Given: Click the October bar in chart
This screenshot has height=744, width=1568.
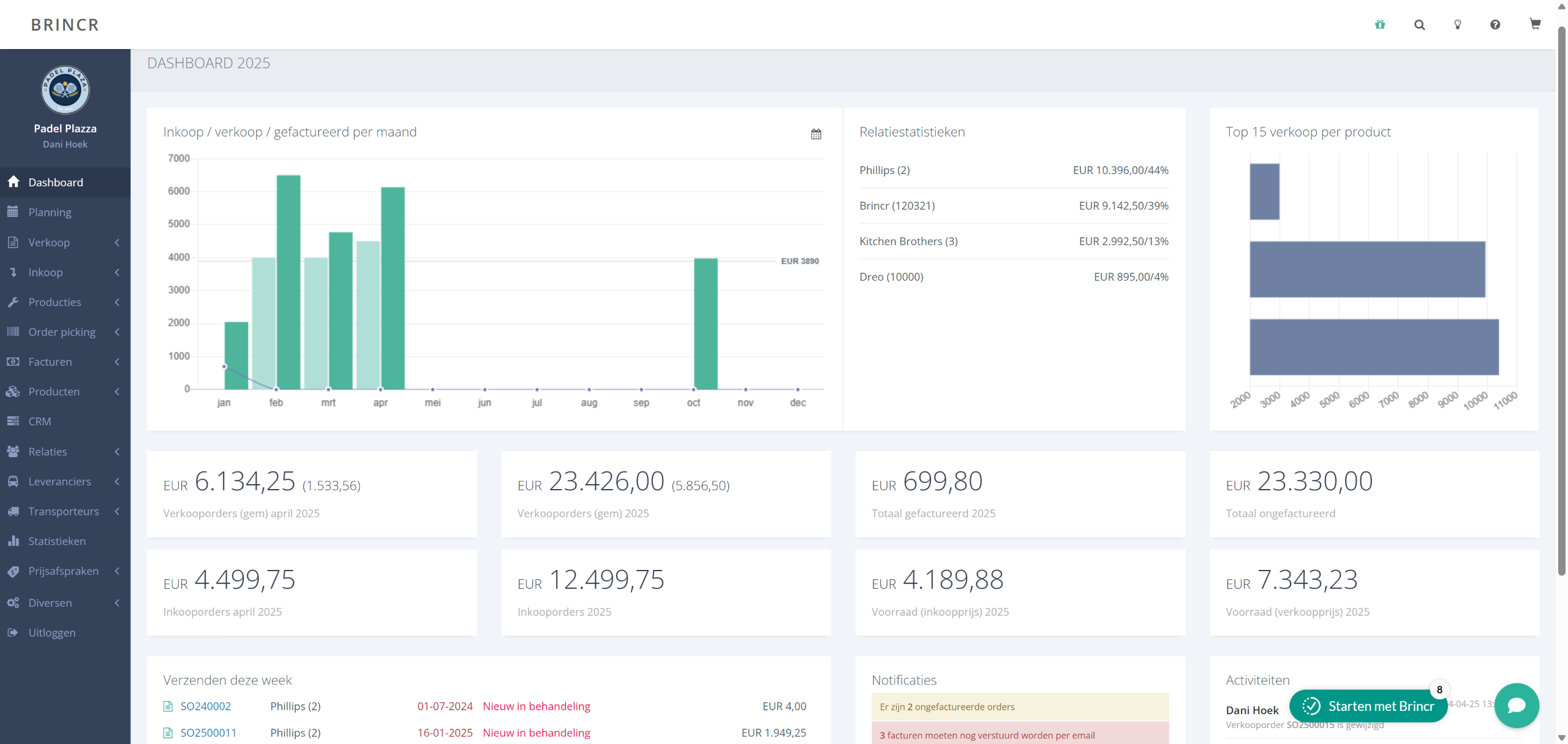Looking at the screenshot, I should coord(706,324).
